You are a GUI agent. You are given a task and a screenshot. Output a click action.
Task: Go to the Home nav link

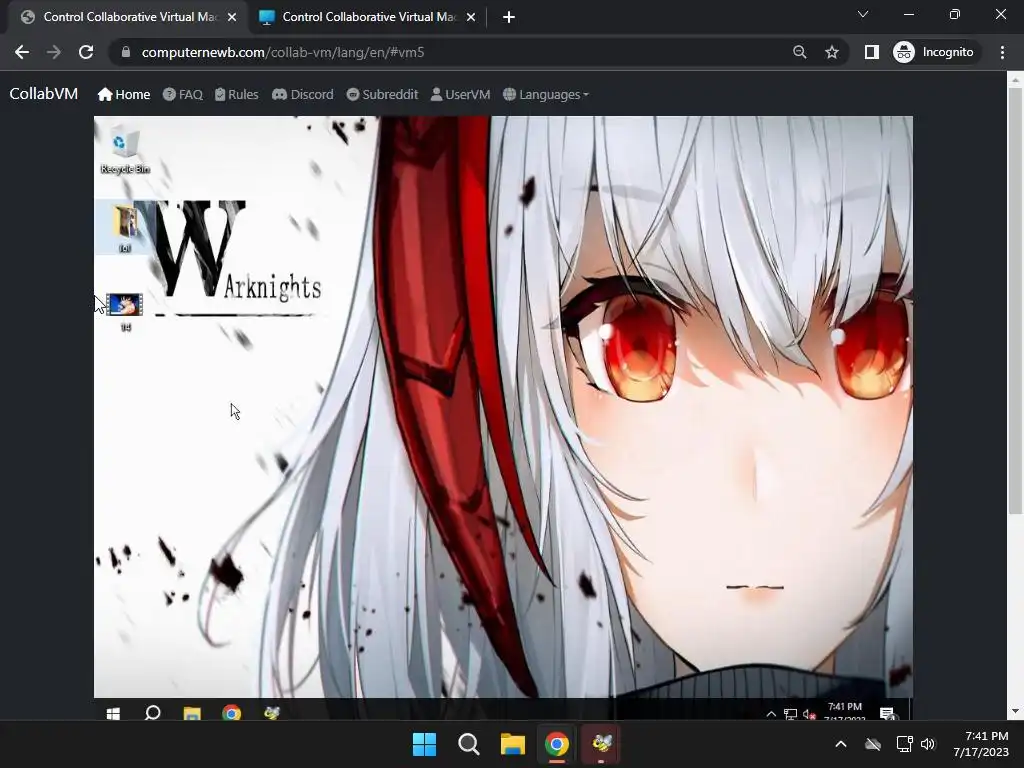124,95
